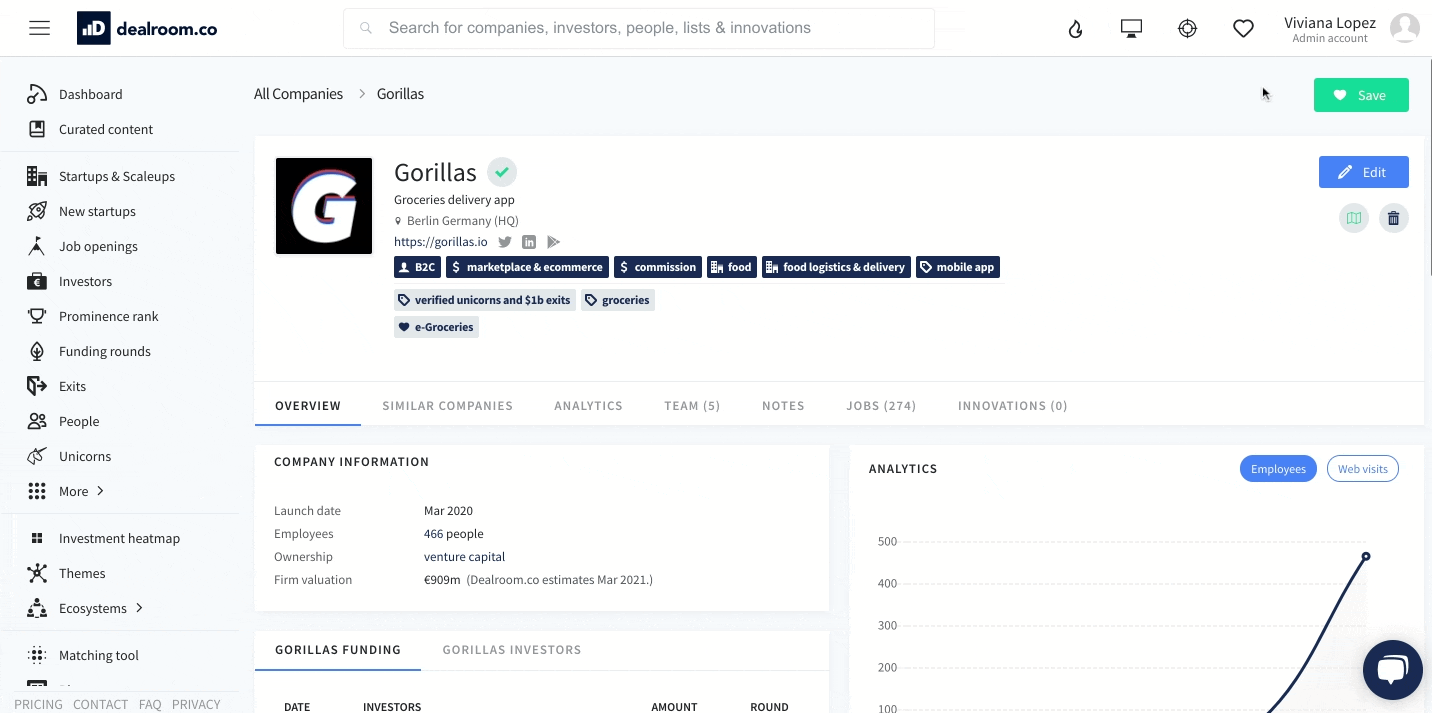Open the gorillas.io website link
This screenshot has height=713, width=1432.
441,242
